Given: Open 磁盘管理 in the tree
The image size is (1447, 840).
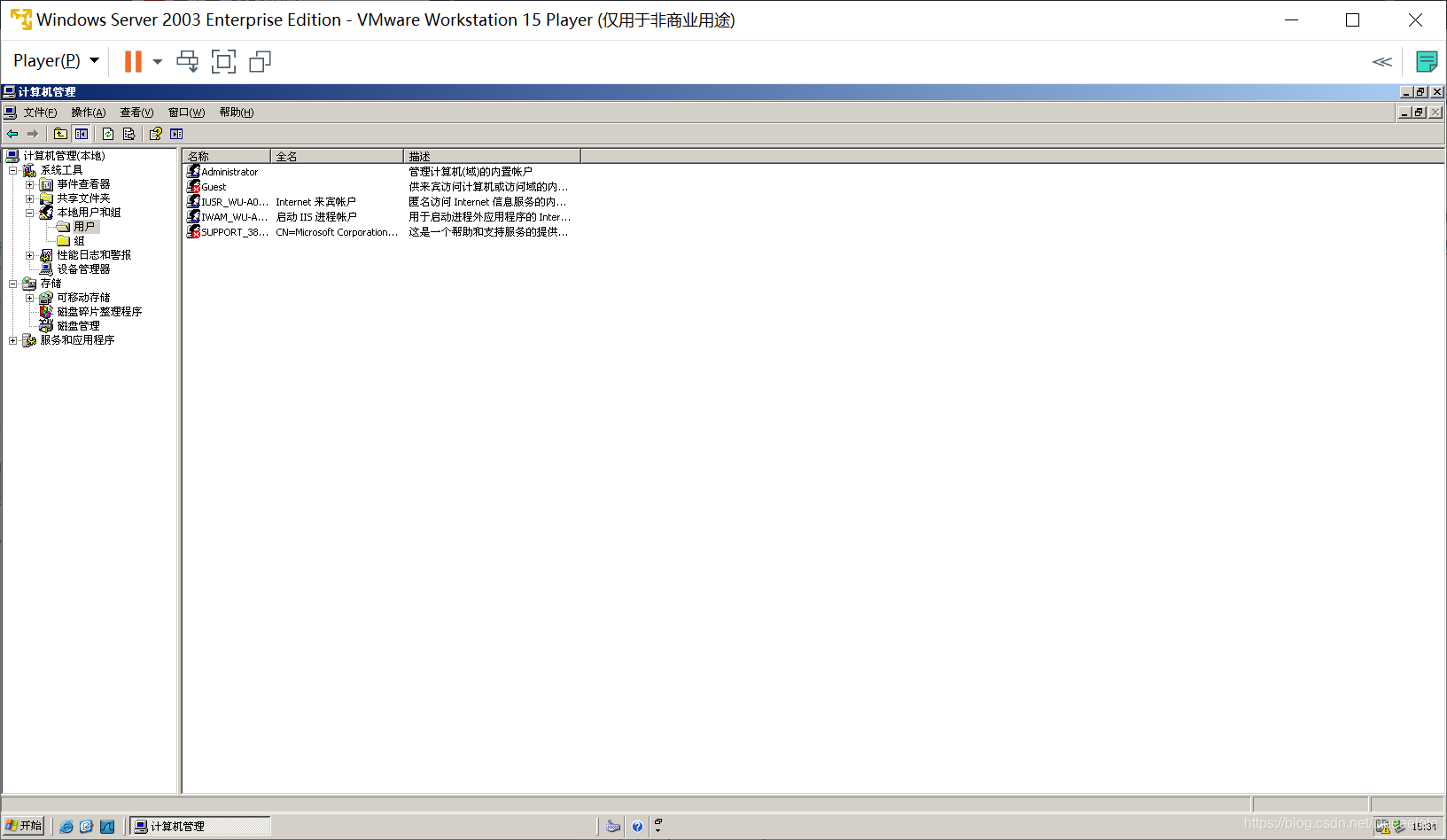Looking at the screenshot, I should pyautogui.click(x=78, y=326).
